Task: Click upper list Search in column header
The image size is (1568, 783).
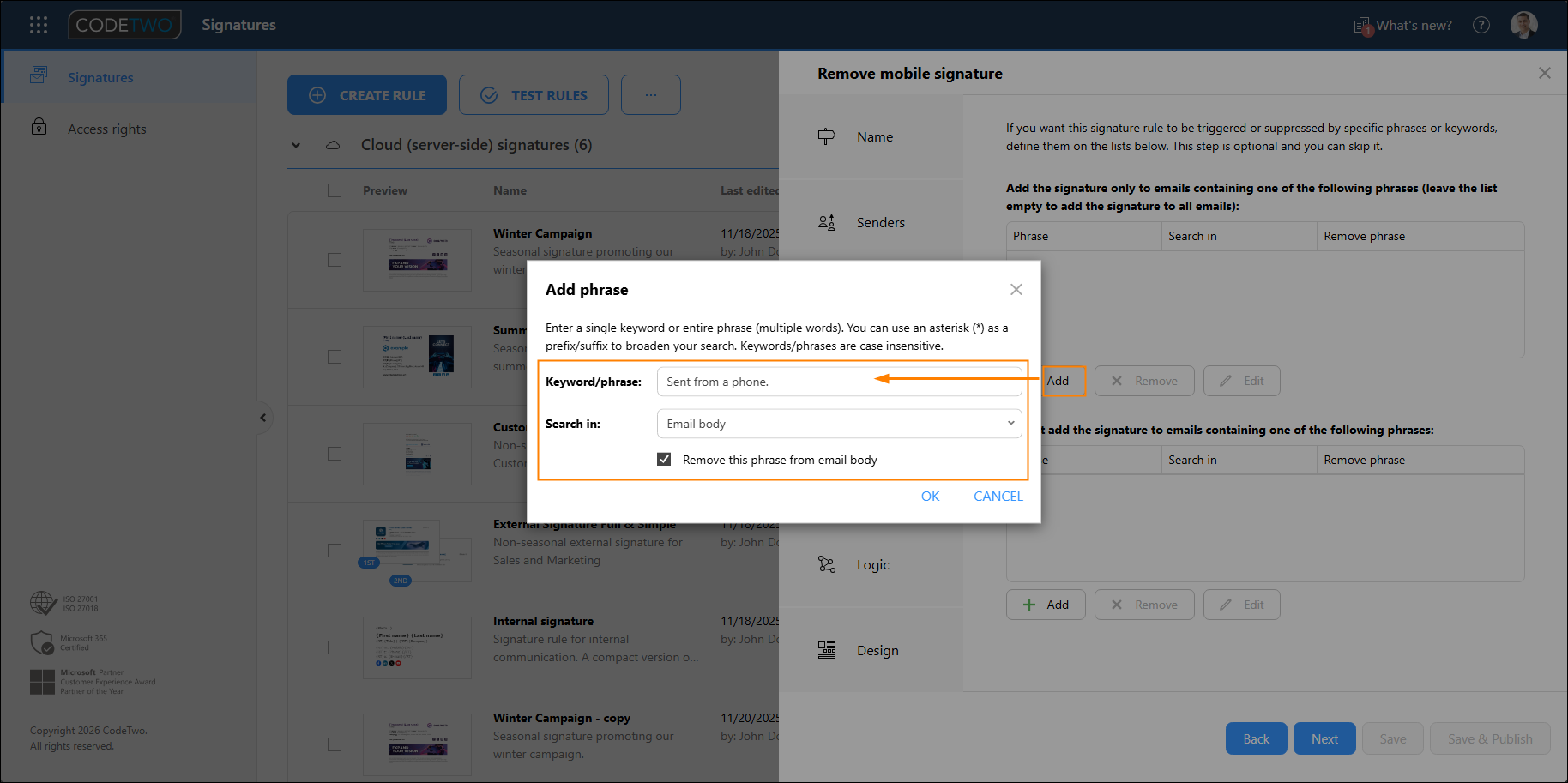Action: 1239,236
